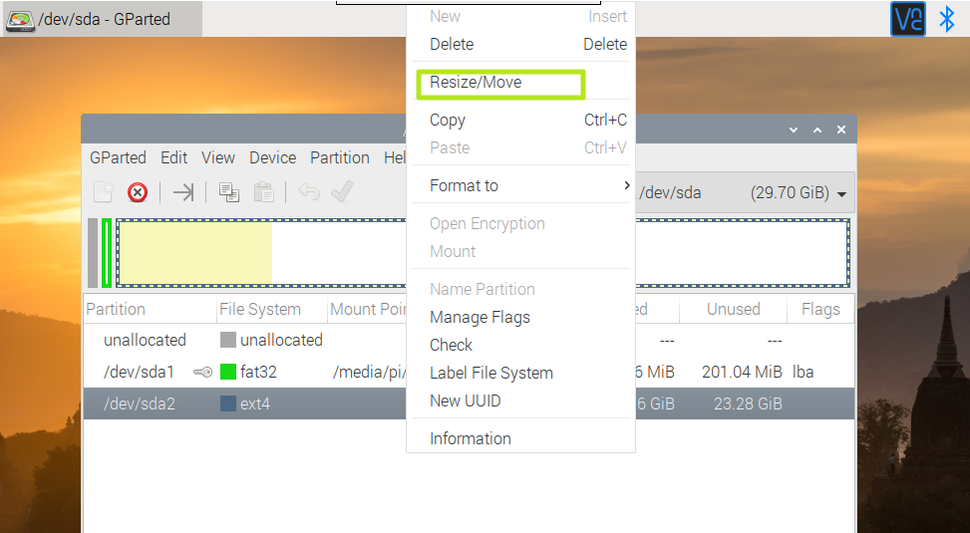
Task: Click the Unused column header
Action: [733, 309]
